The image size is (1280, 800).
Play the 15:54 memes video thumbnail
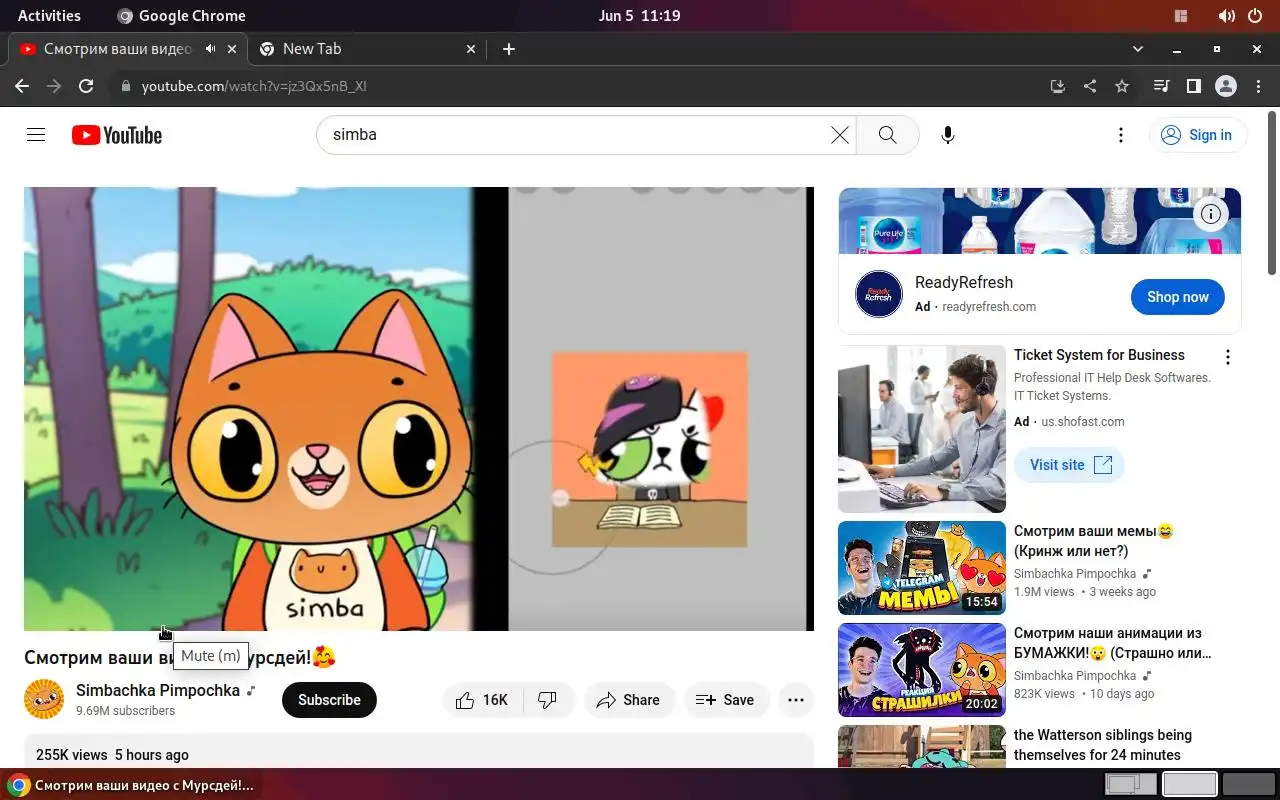(922, 568)
